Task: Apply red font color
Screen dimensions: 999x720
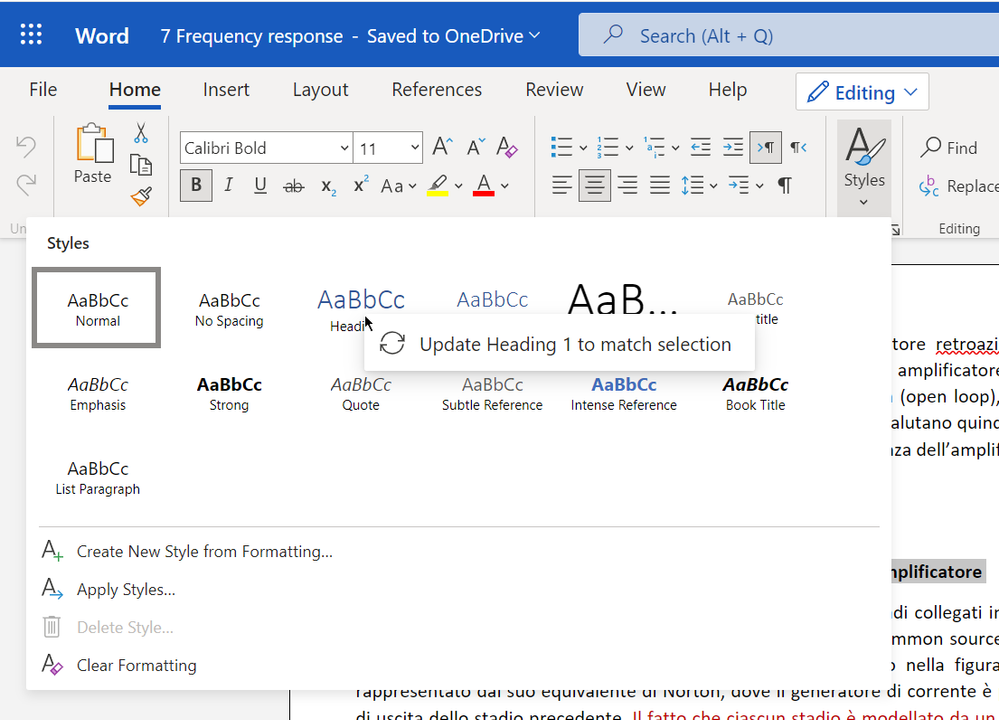Action: [484, 185]
